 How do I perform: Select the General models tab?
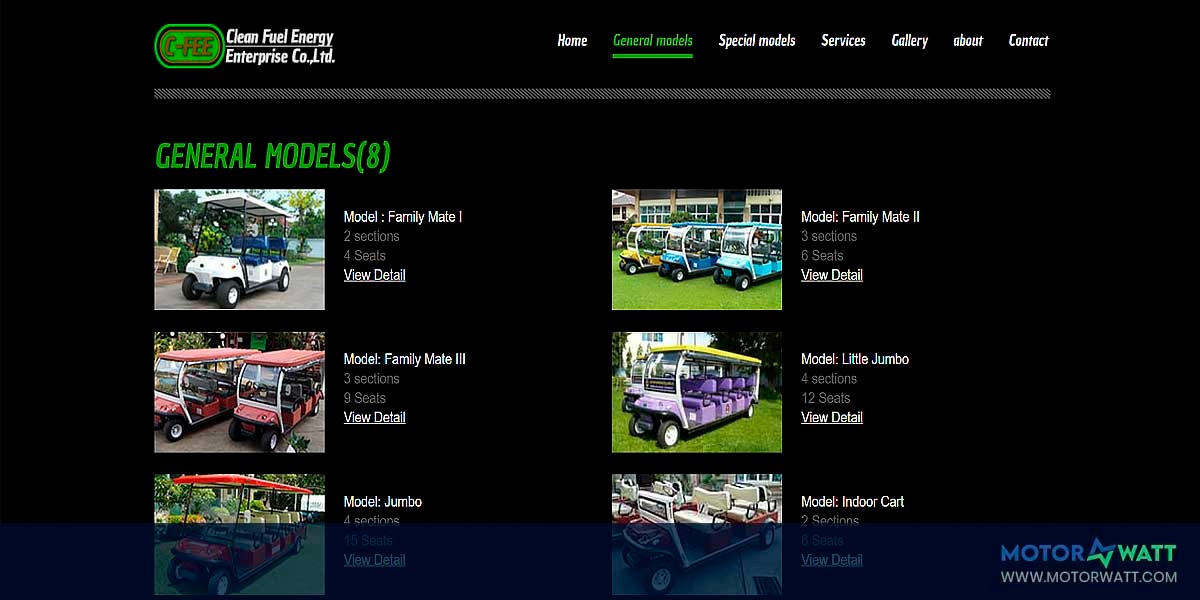[x=652, y=41]
